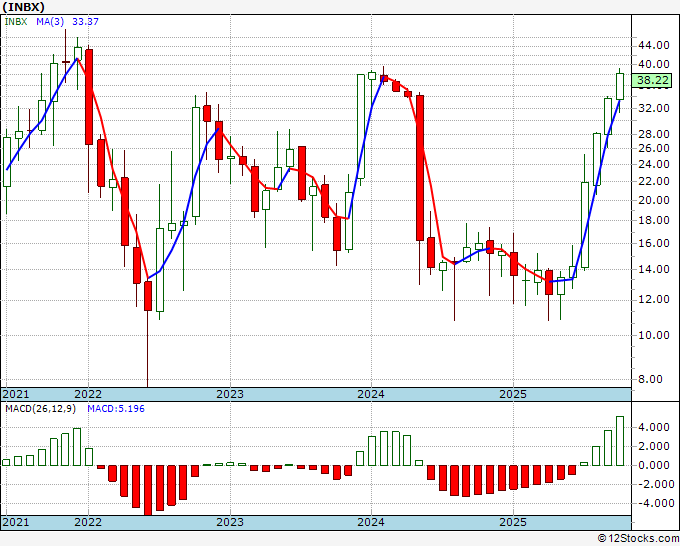Click the MACD:5.196 value label

[x=116, y=409]
